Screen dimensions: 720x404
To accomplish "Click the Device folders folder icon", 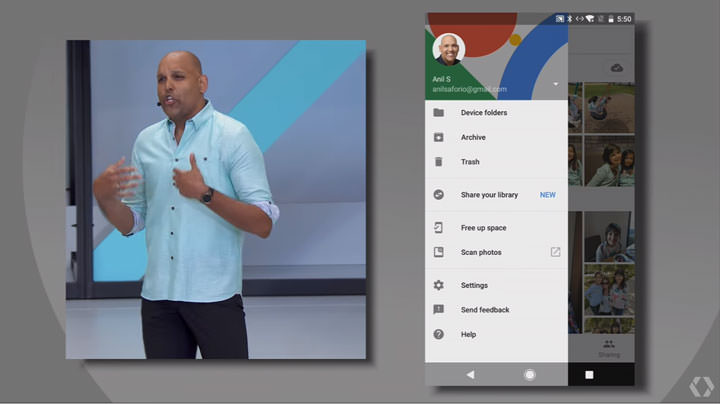I will click(439, 112).
